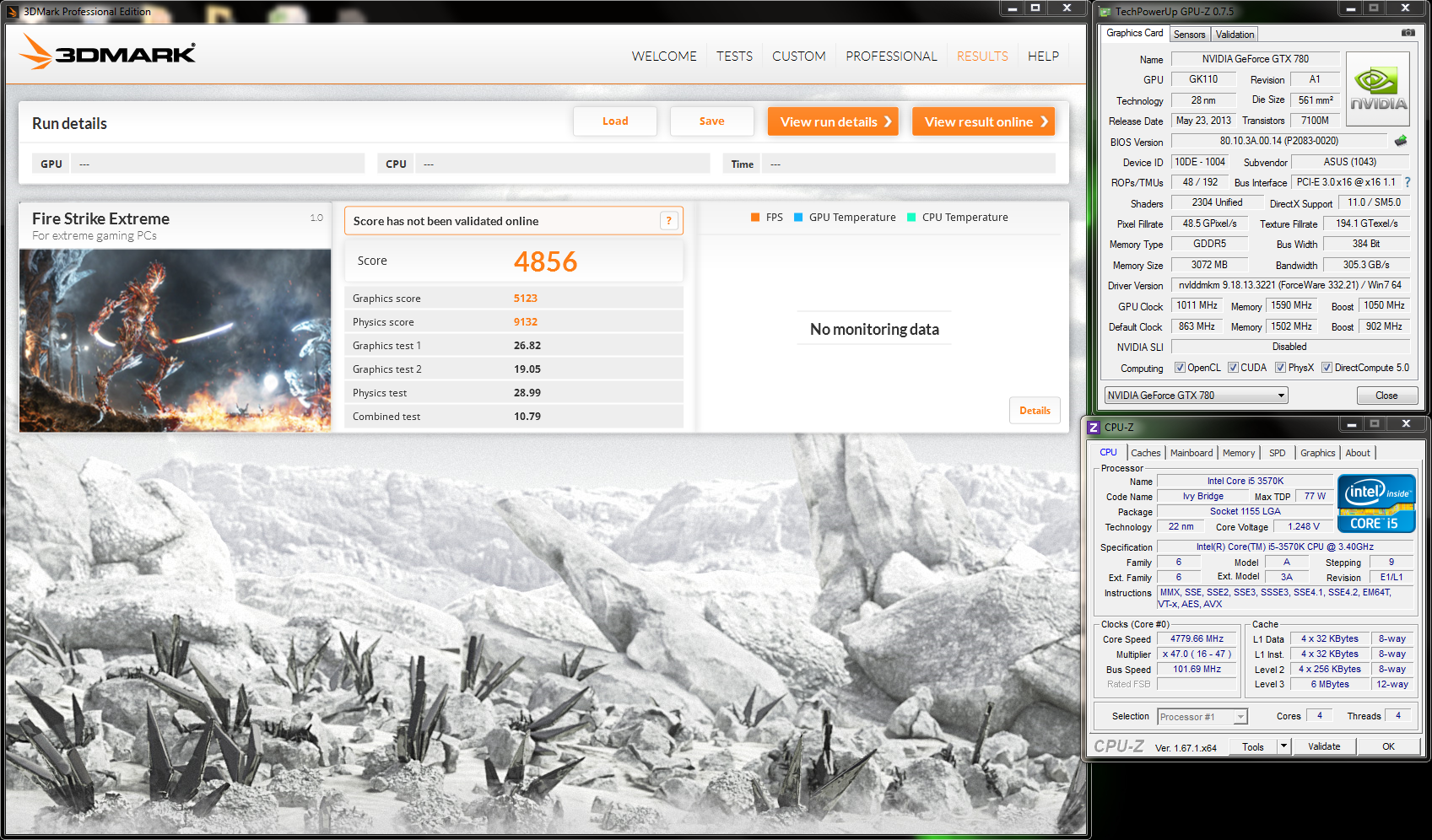Switch to Mainboard tab in CPU-Z
This screenshot has width=1432, height=840.
click(1191, 453)
